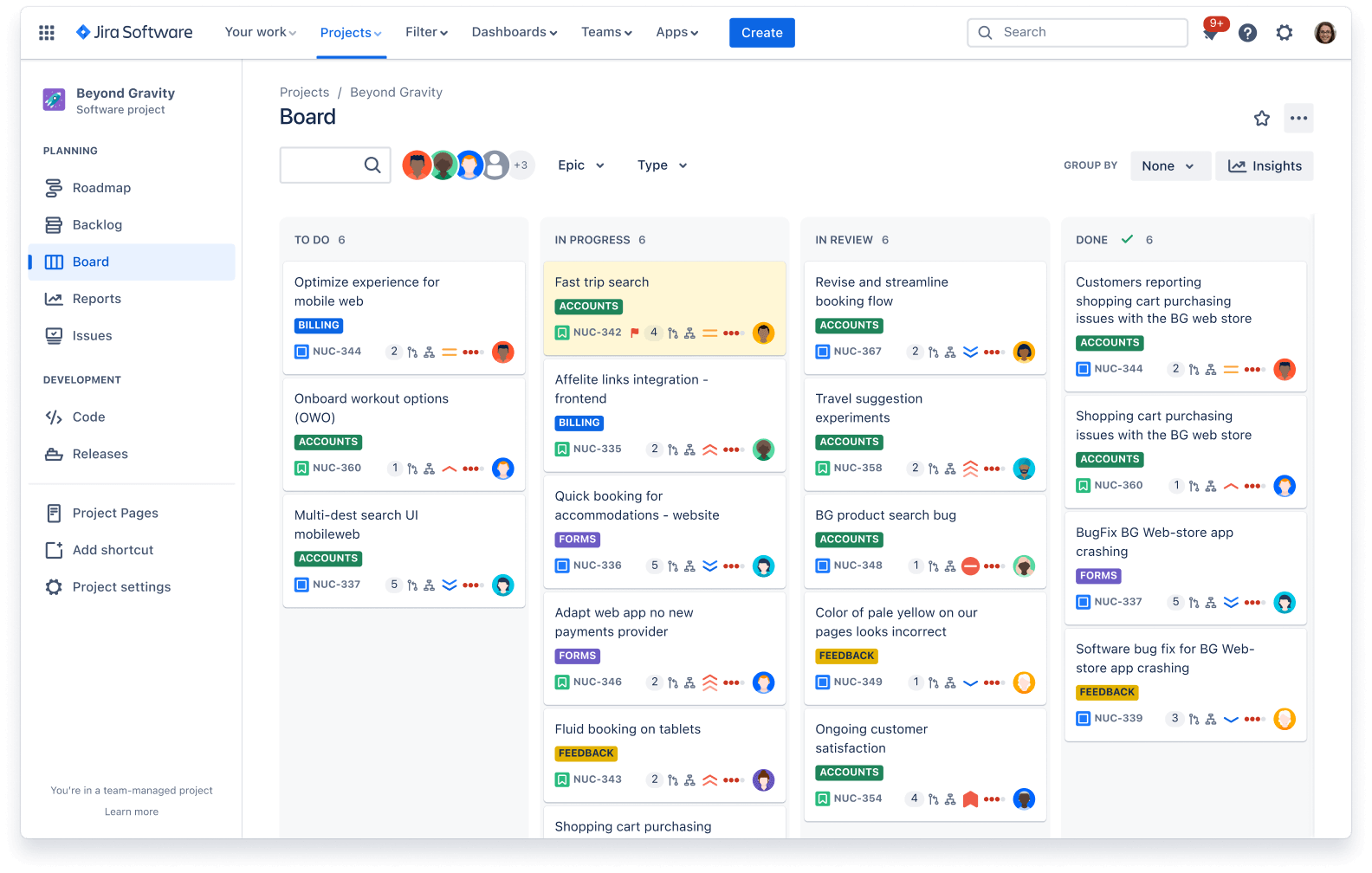Click the notifications icon with 9+ badge

point(1211,33)
